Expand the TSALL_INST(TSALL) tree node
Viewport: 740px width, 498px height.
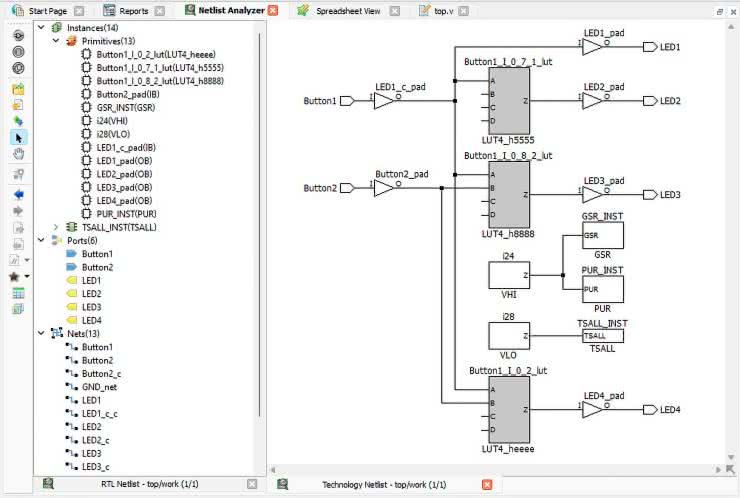(56, 227)
